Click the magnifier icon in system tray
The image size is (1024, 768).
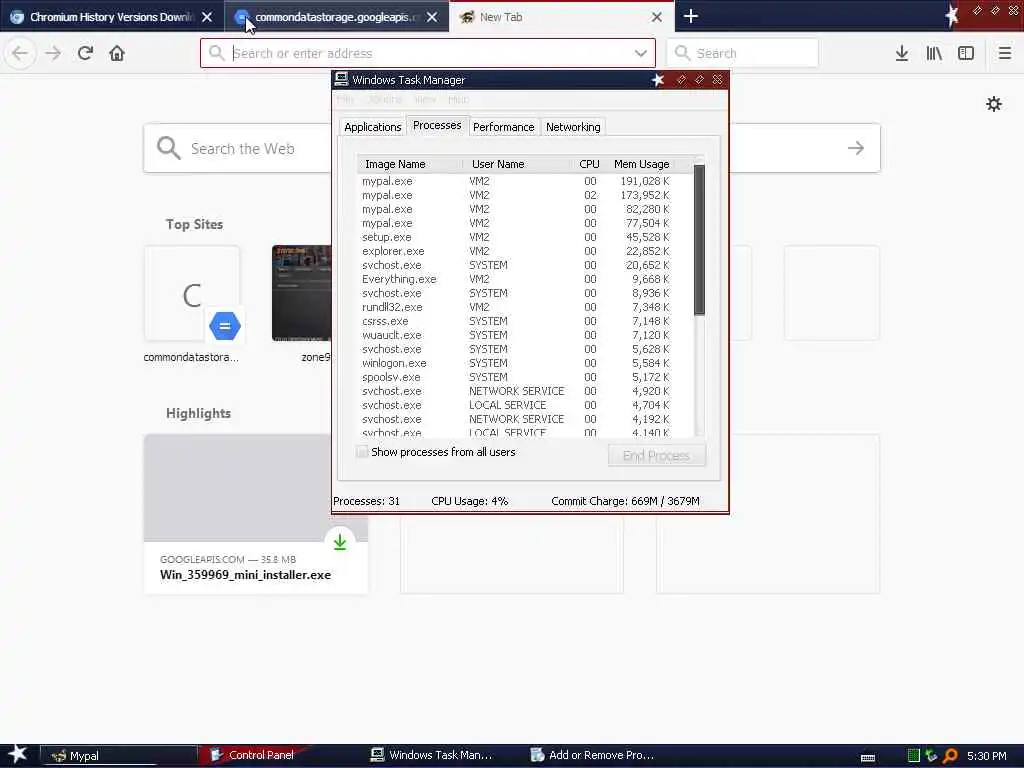point(950,756)
